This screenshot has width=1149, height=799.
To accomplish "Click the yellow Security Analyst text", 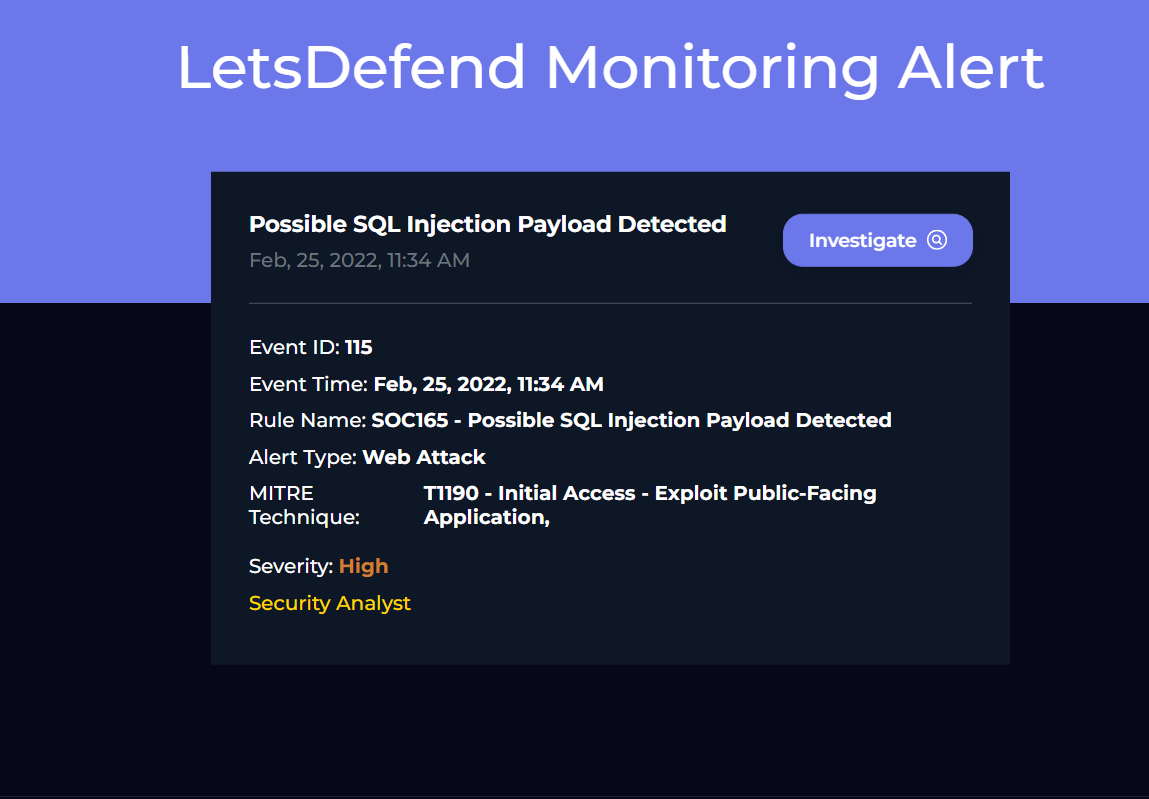I will coord(330,603).
